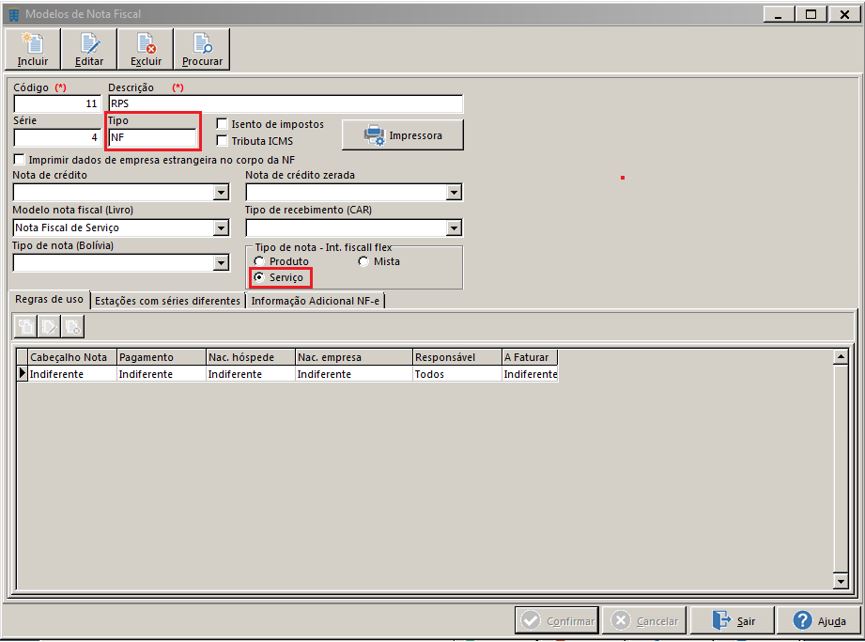Toggle the Isento de impostos checkbox

pyautogui.click(x=222, y=124)
